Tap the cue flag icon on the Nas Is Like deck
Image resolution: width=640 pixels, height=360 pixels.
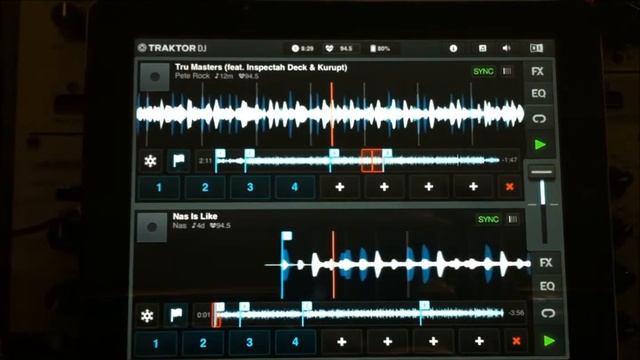[176, 315]
